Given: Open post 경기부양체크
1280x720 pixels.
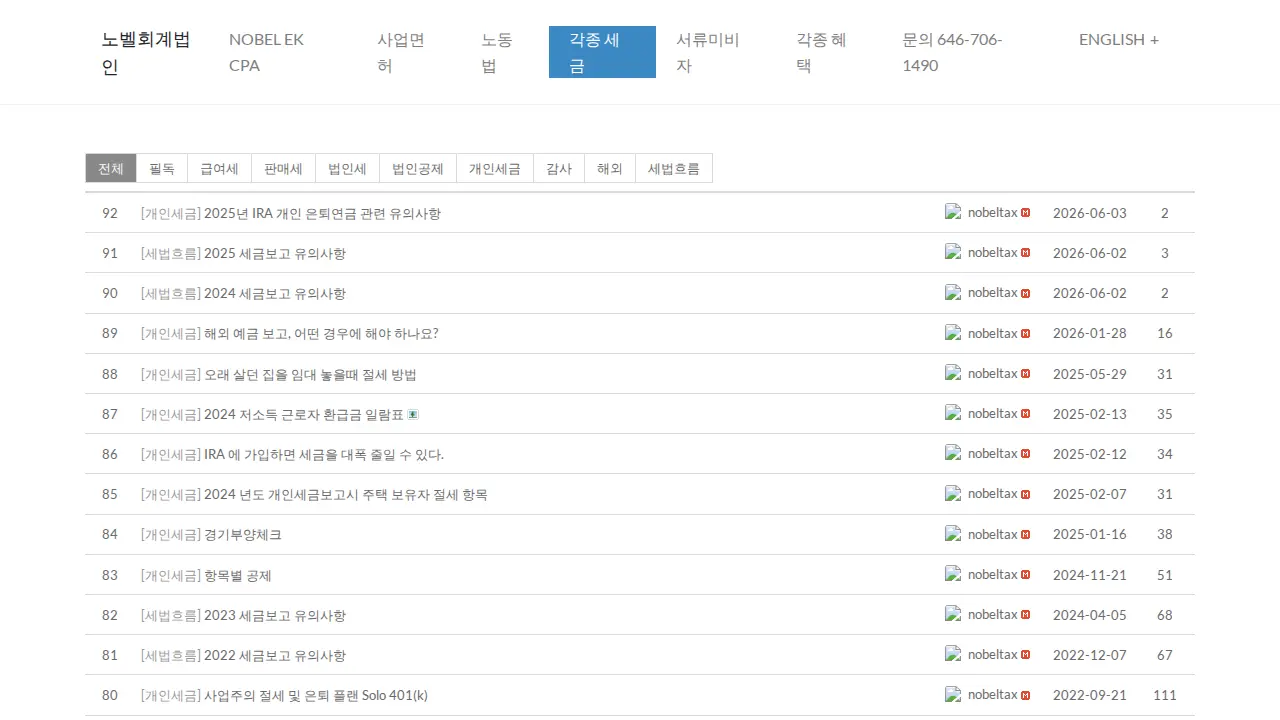Looking at the screenshot, I should (243, 534).
